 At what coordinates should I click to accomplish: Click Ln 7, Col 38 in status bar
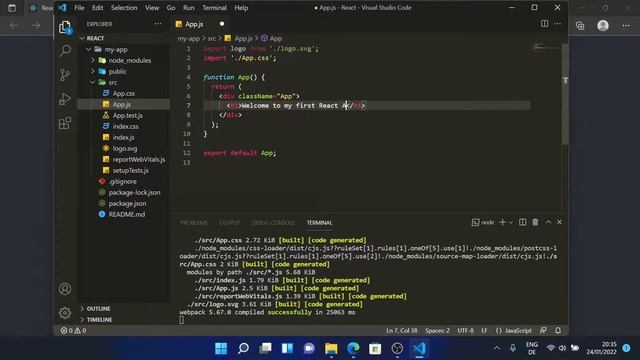coord(402,330)
